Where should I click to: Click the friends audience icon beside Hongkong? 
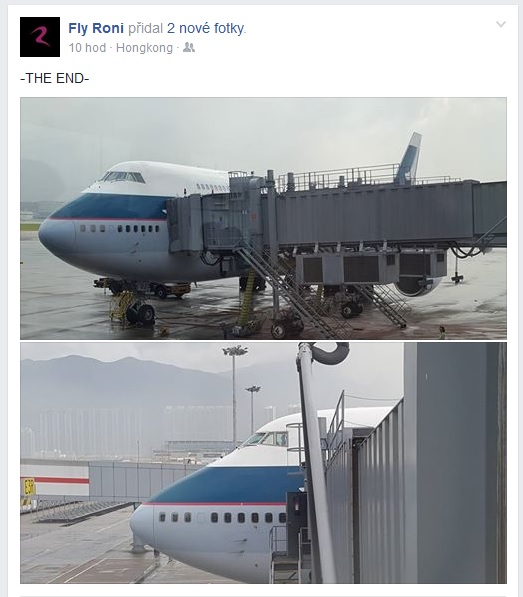tap(189, 48)
